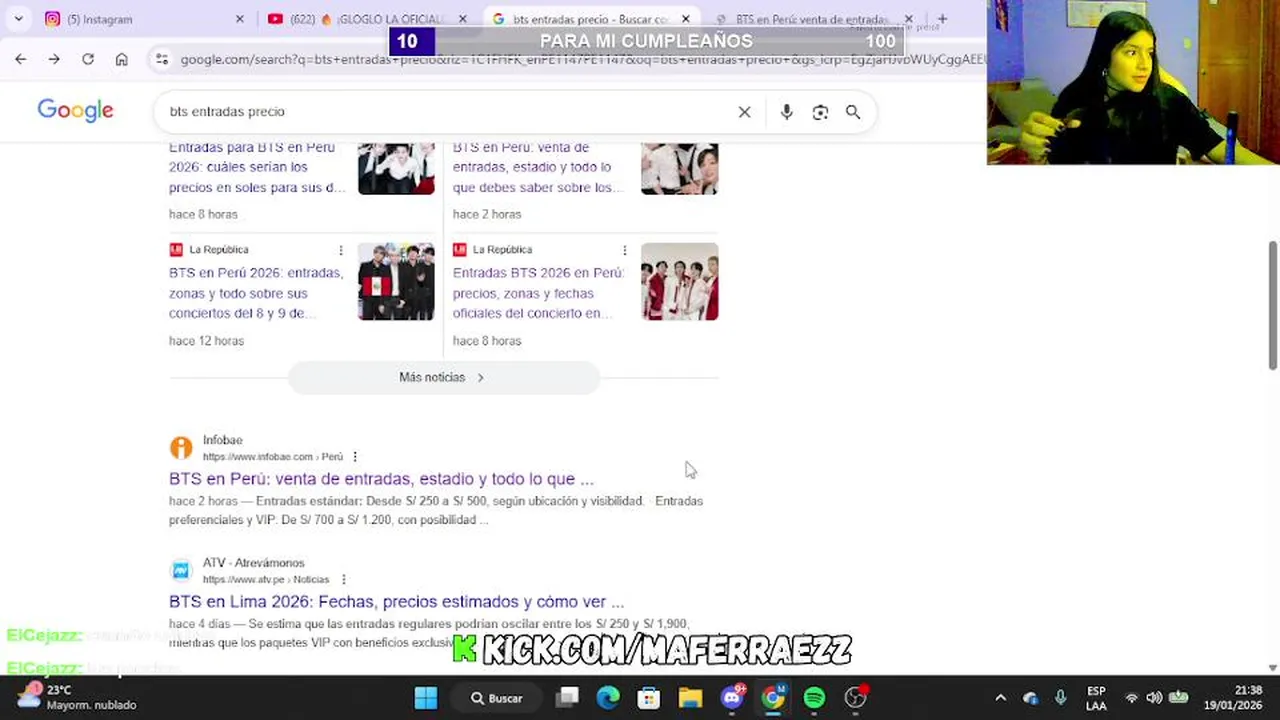Screen dimensions: 1280x720
Task: Start voice search with microphone icon
Action: 787,112
